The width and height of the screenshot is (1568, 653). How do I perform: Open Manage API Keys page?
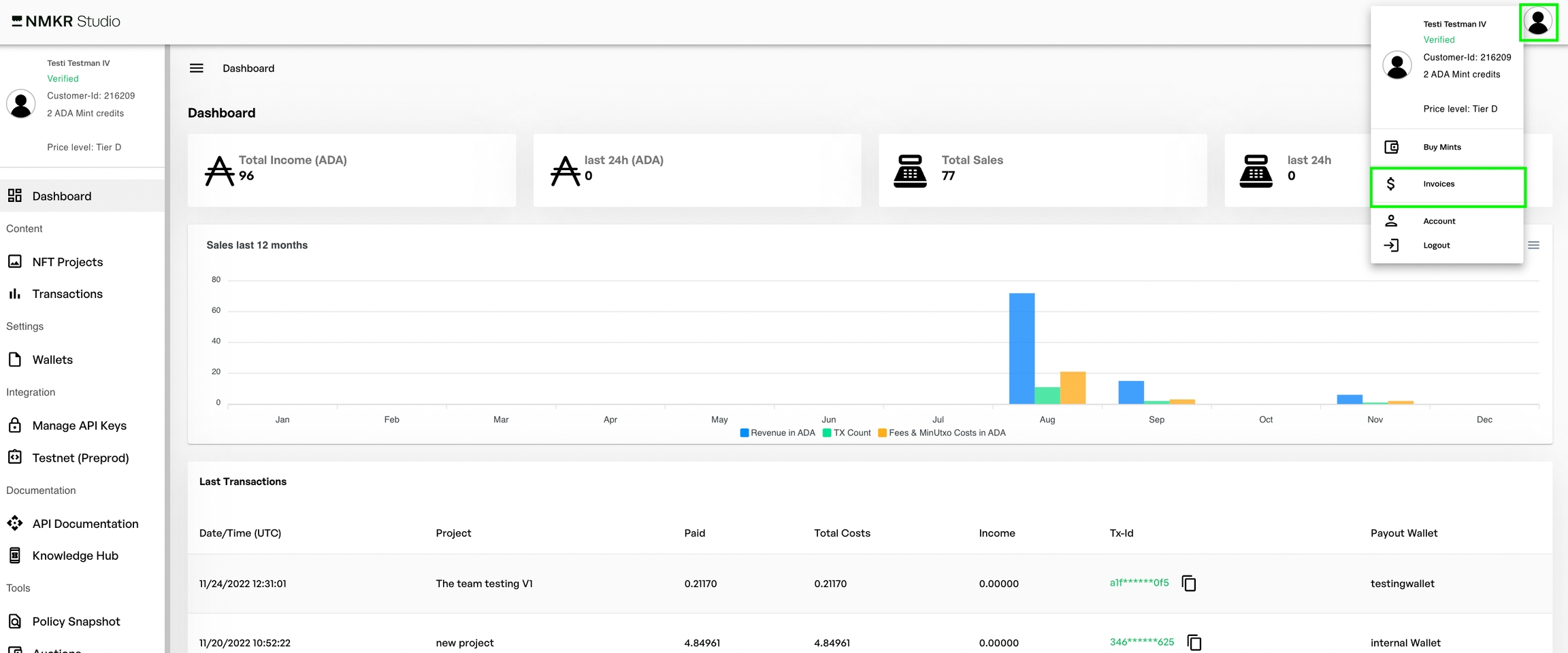tap(79, 426)
